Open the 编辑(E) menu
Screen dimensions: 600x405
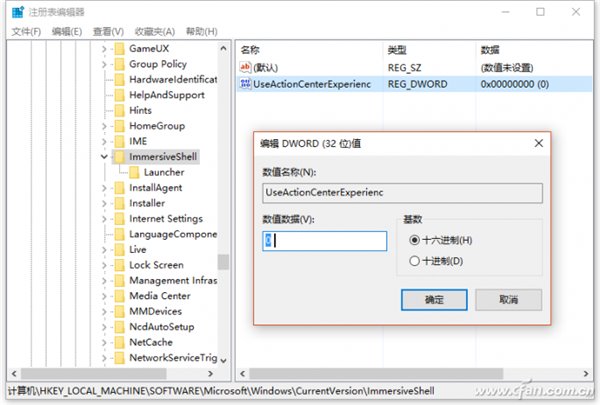click(x=67, y=31)
